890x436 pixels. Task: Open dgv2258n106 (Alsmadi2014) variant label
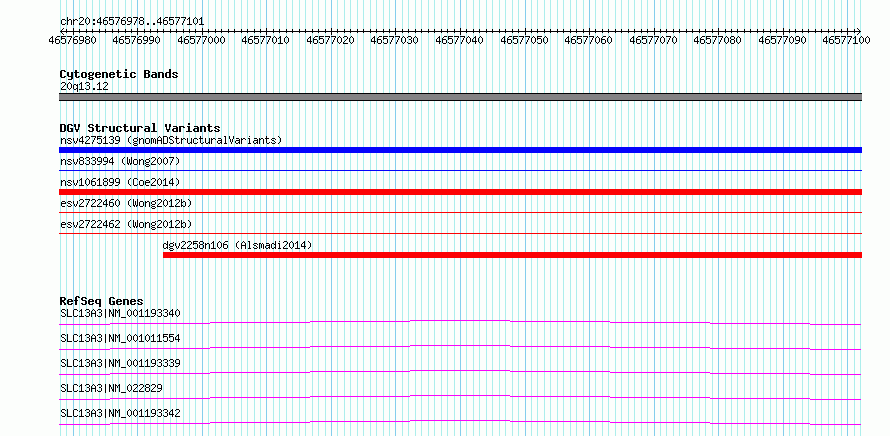tap(237, 245)
